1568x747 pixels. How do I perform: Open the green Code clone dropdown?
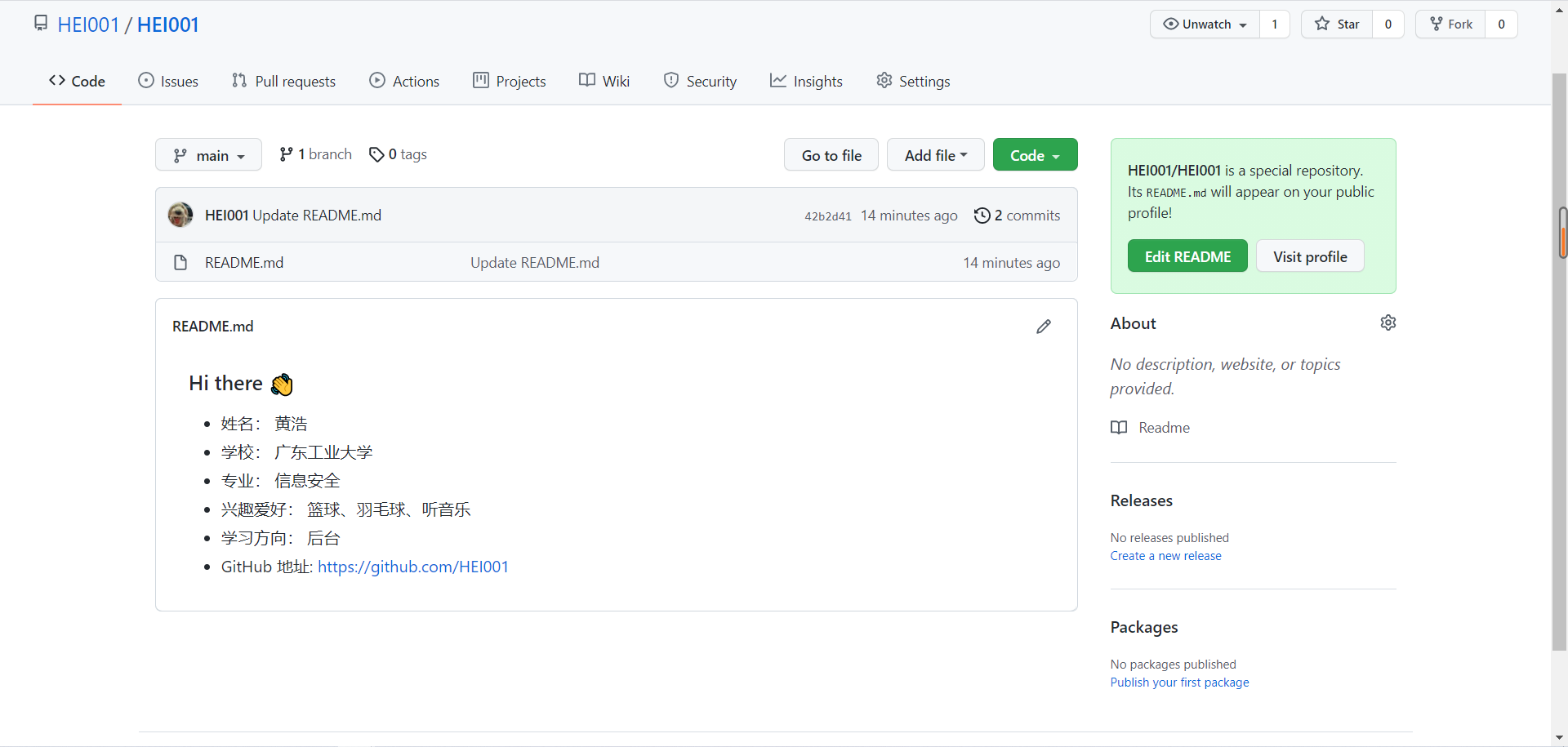(1035, 155)
